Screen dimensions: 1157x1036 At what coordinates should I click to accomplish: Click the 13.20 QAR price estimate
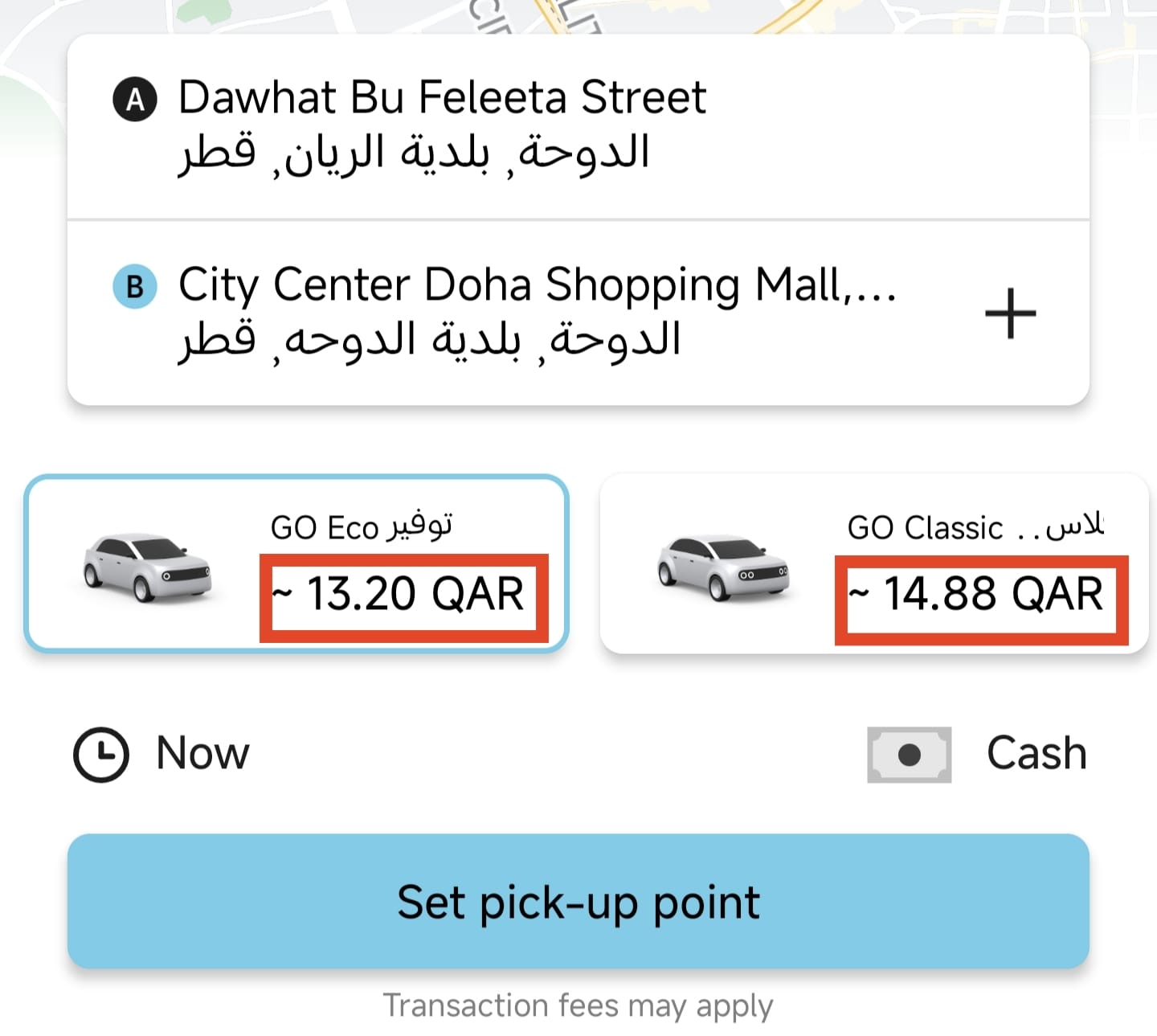pos(404,596)
